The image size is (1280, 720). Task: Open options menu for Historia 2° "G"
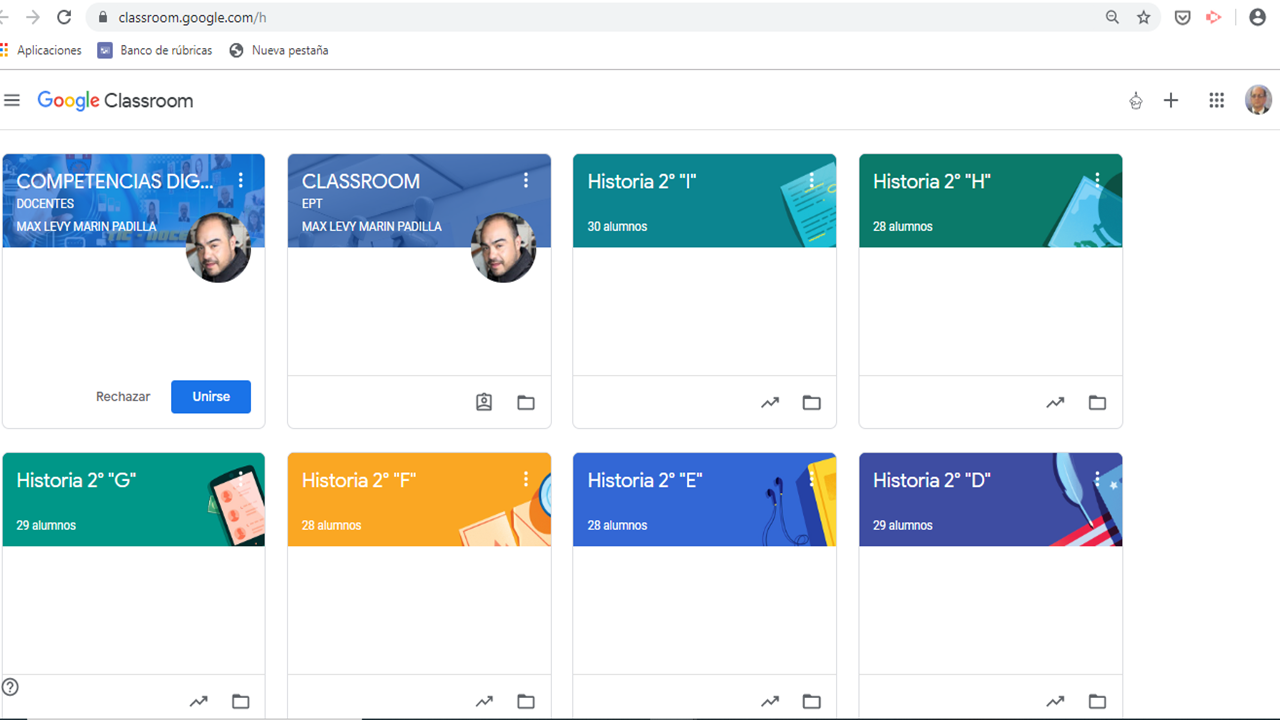pos(241,479)
